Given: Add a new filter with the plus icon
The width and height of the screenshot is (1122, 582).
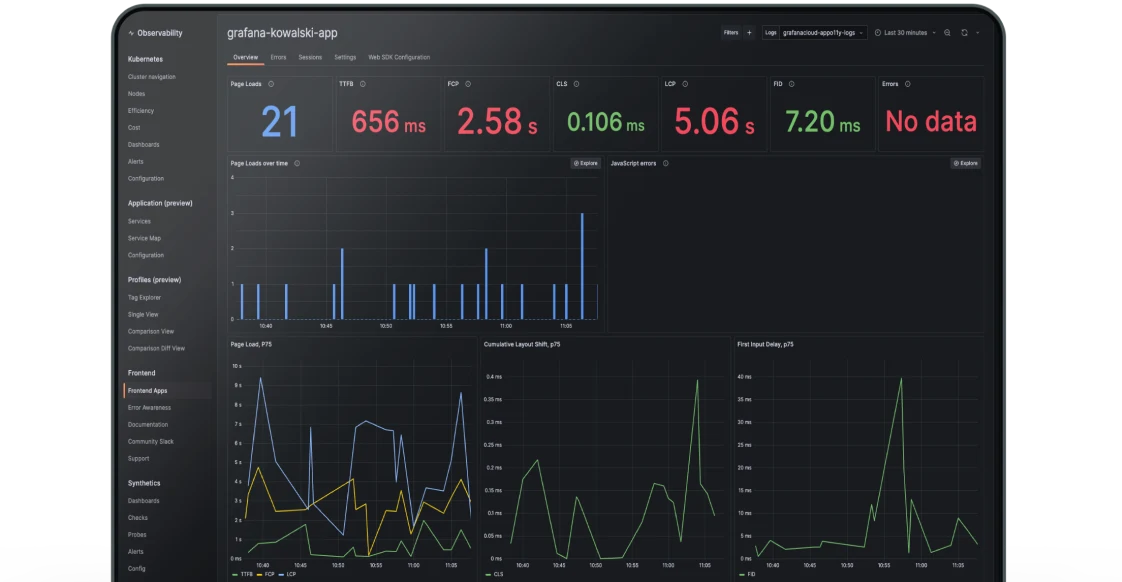Looking at the screenshot, I should pyautogui.click(x=749, y=33).
